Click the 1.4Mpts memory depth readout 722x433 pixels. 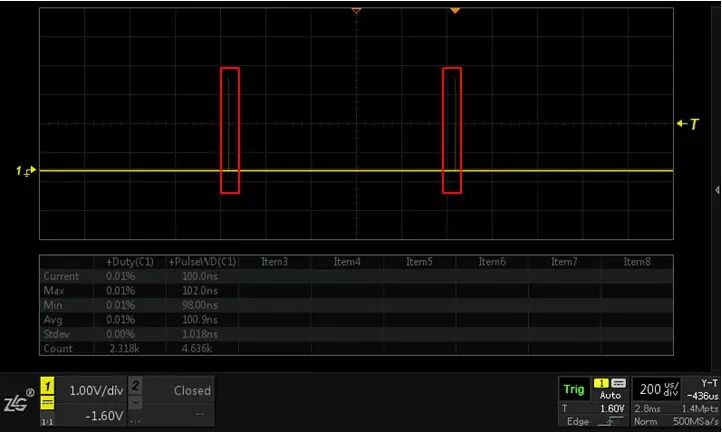(699, 409)
